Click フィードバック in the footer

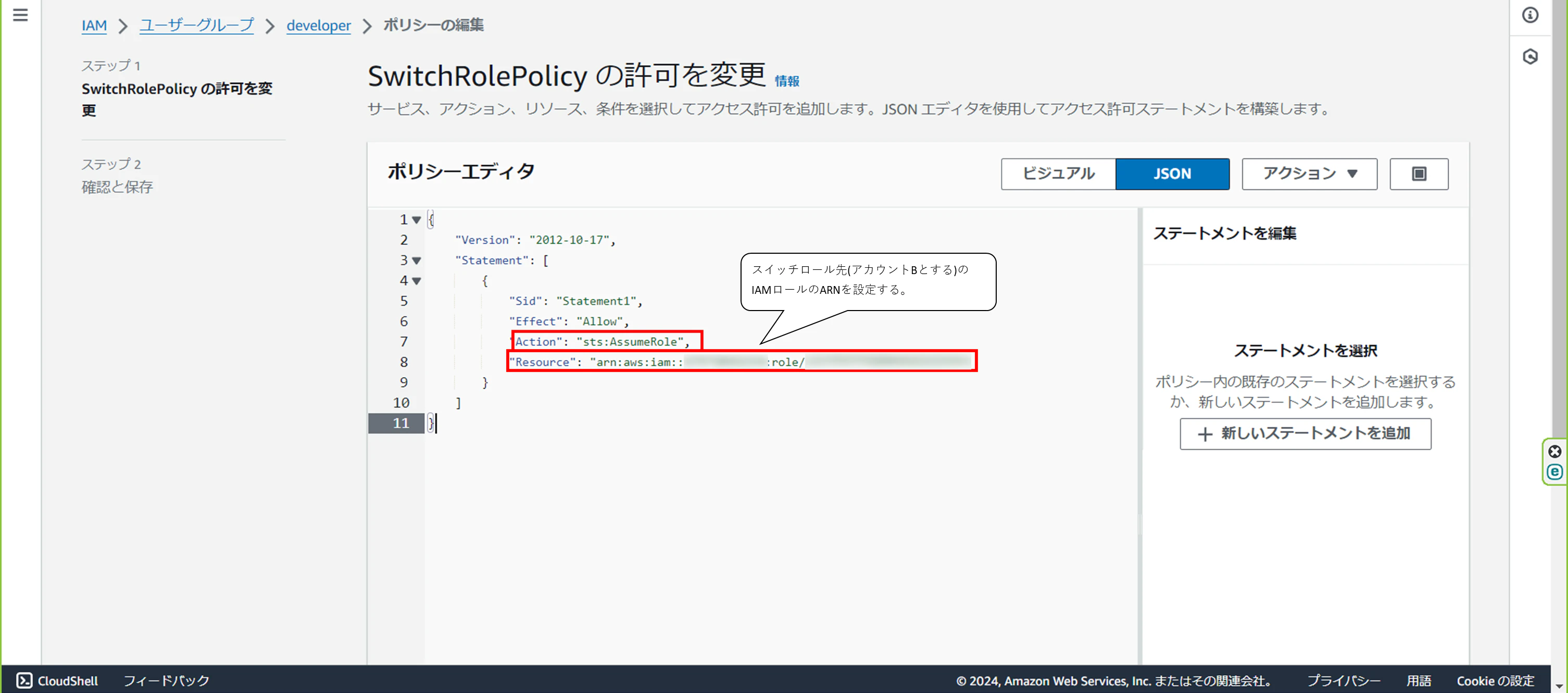tap(166, 680)
